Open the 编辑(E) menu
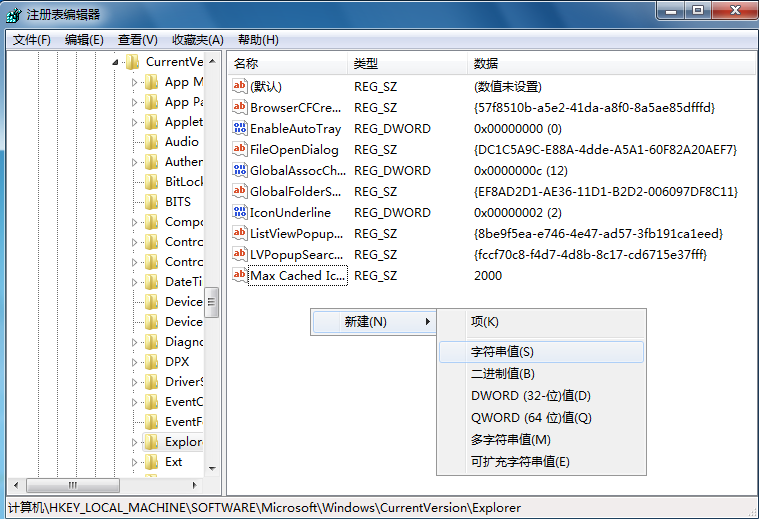This screenshot has height=519, width=759. point(84,40)
